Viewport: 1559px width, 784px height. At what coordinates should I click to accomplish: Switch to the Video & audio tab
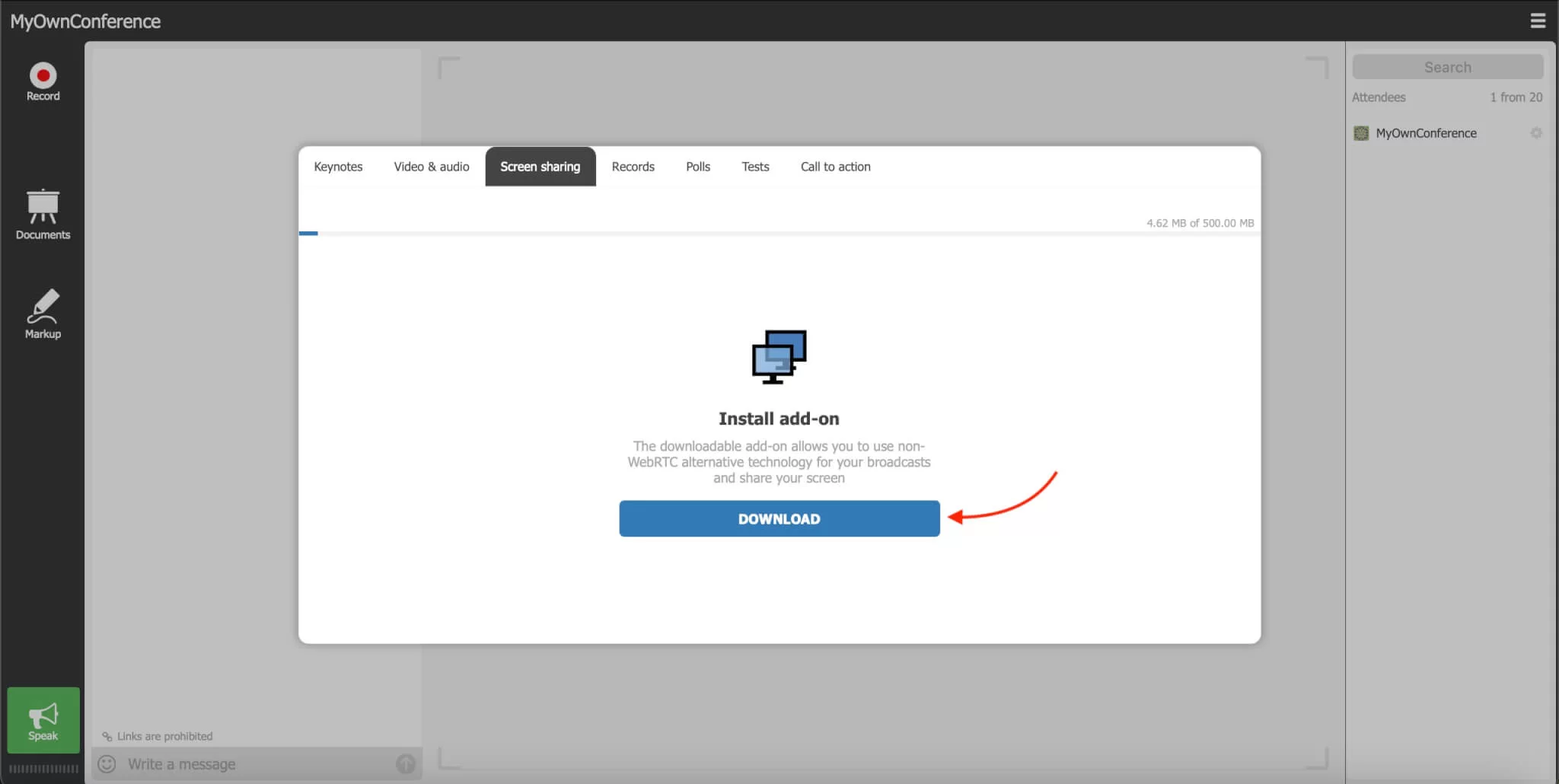[x=431, y=166]
